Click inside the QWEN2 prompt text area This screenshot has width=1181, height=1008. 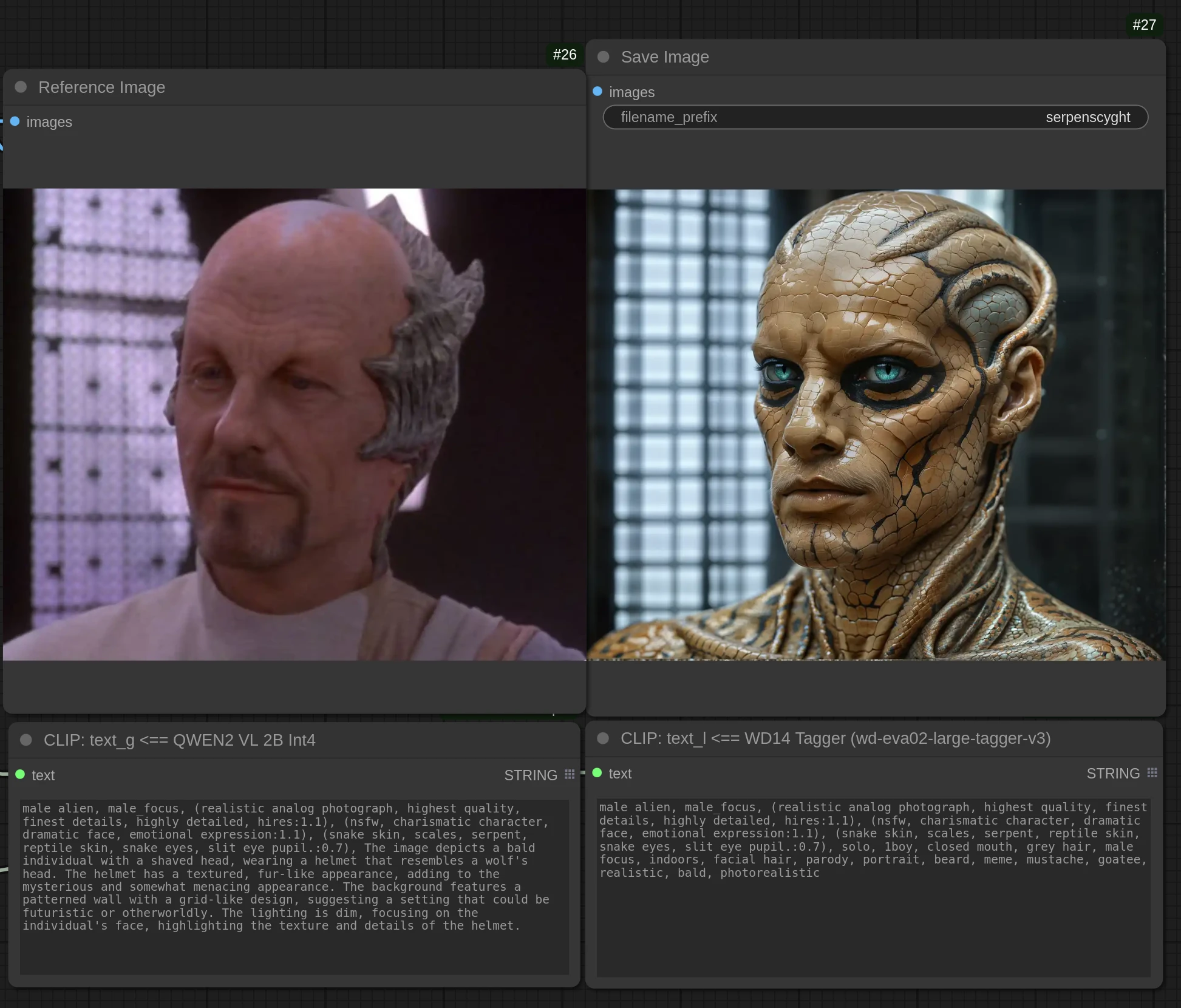(294, 887)
